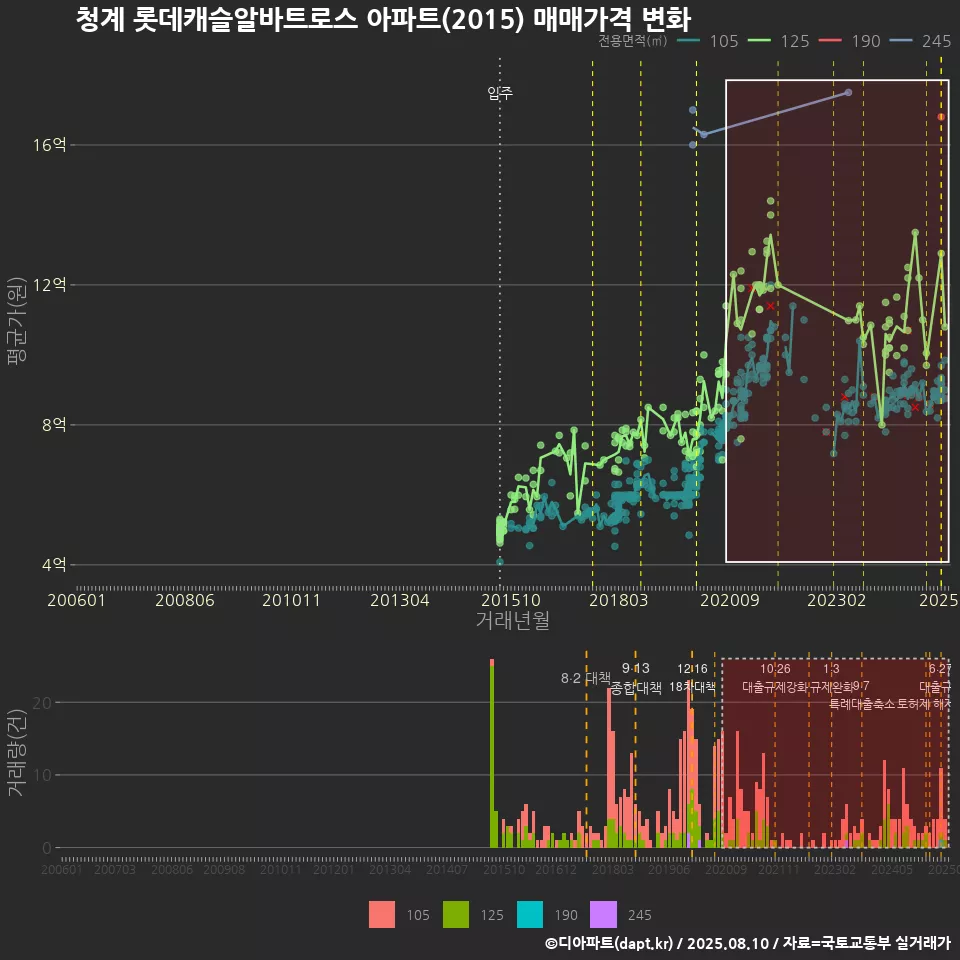The width and height of the screenshot is (960, 960).
Task: Click '200601' on the price chart x-axis
Action: click(x=77, y=600)
